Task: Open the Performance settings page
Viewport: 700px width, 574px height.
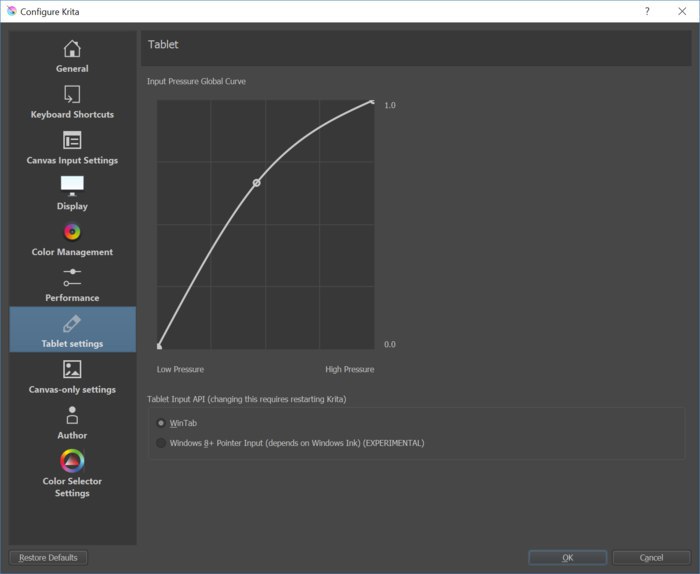Action: 72,285
